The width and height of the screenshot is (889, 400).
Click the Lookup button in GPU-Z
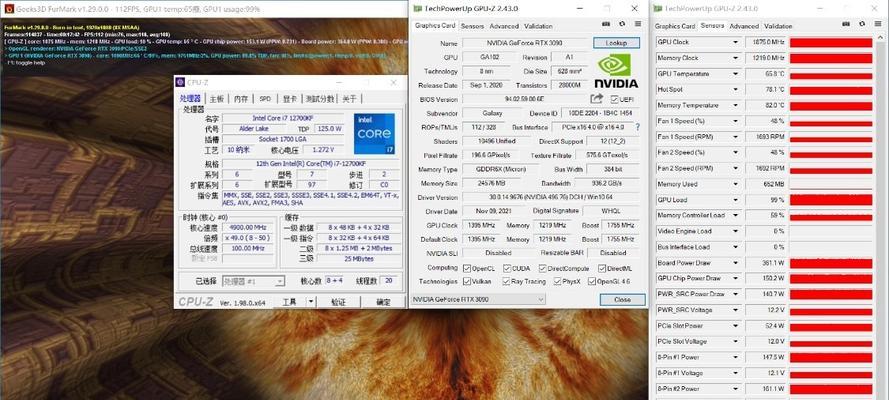point(616,43)
